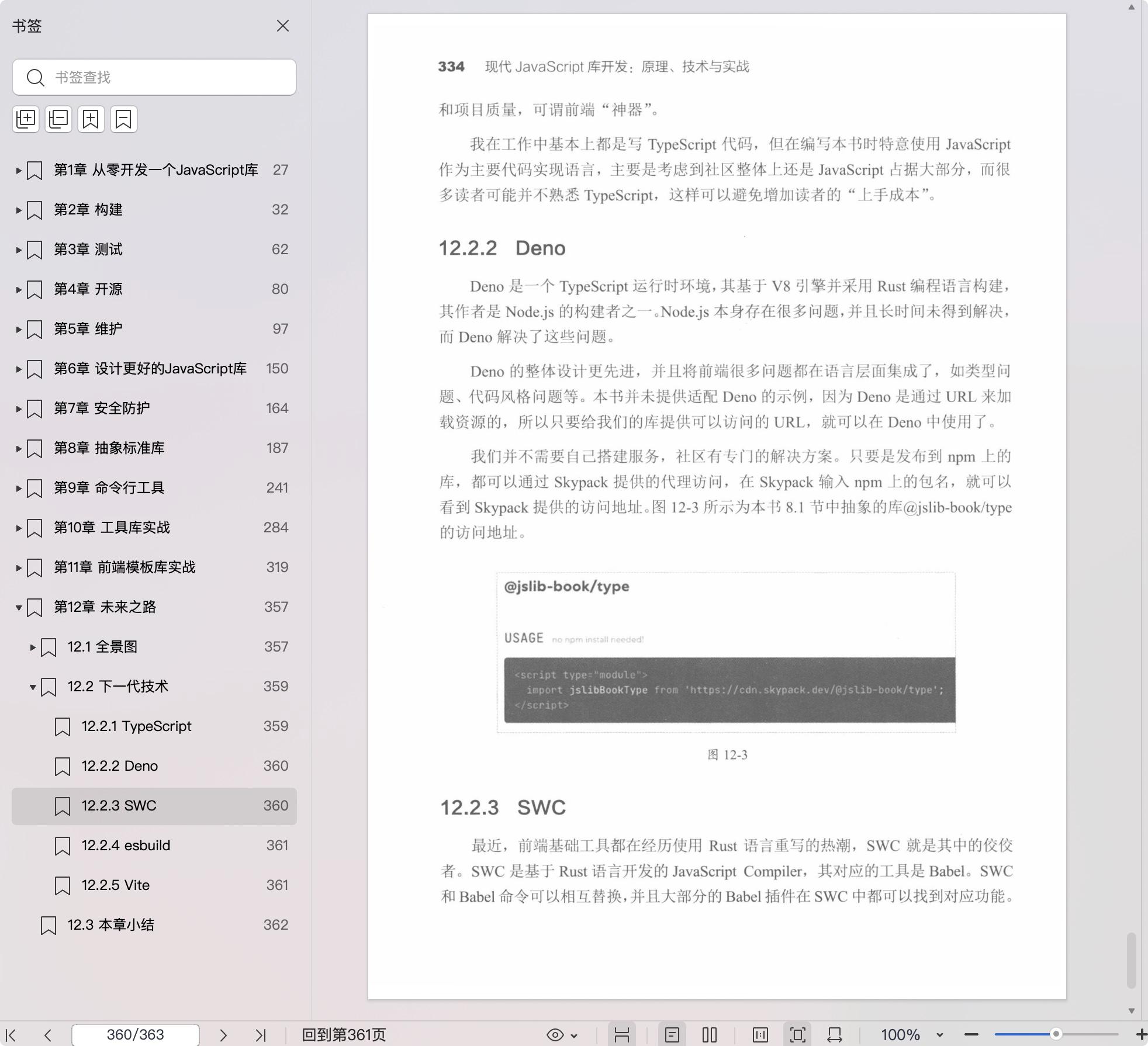
Task: Go to previous page
Action: point(48,1035)
